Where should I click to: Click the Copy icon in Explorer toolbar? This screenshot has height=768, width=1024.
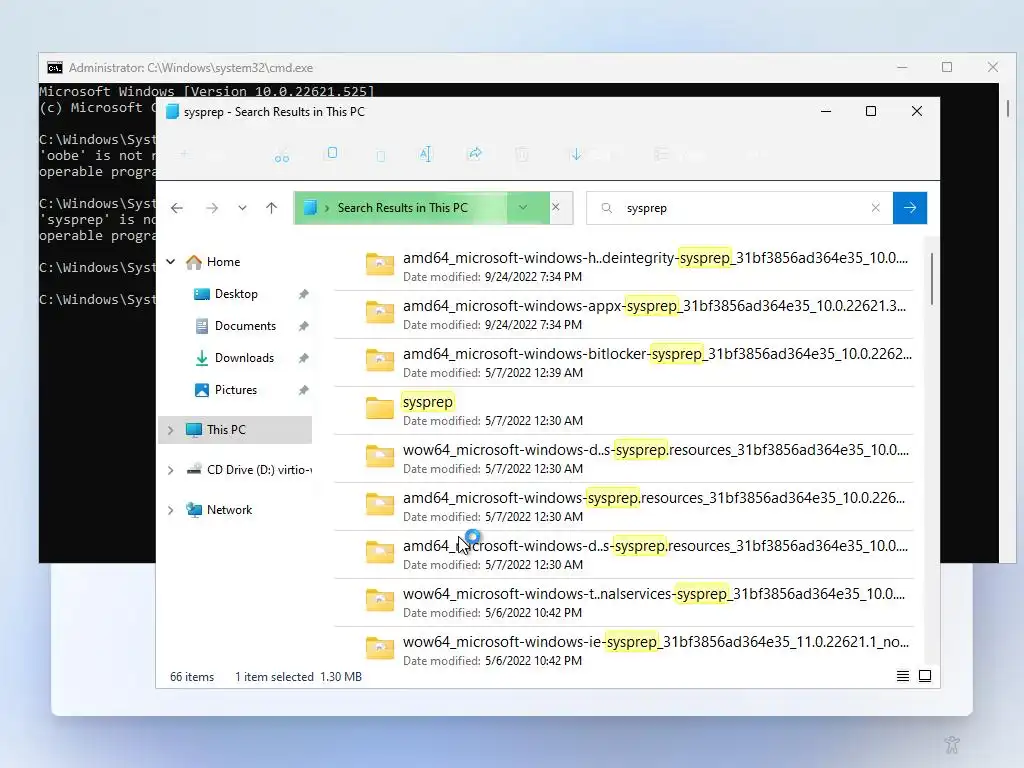[x=332, y=153]
